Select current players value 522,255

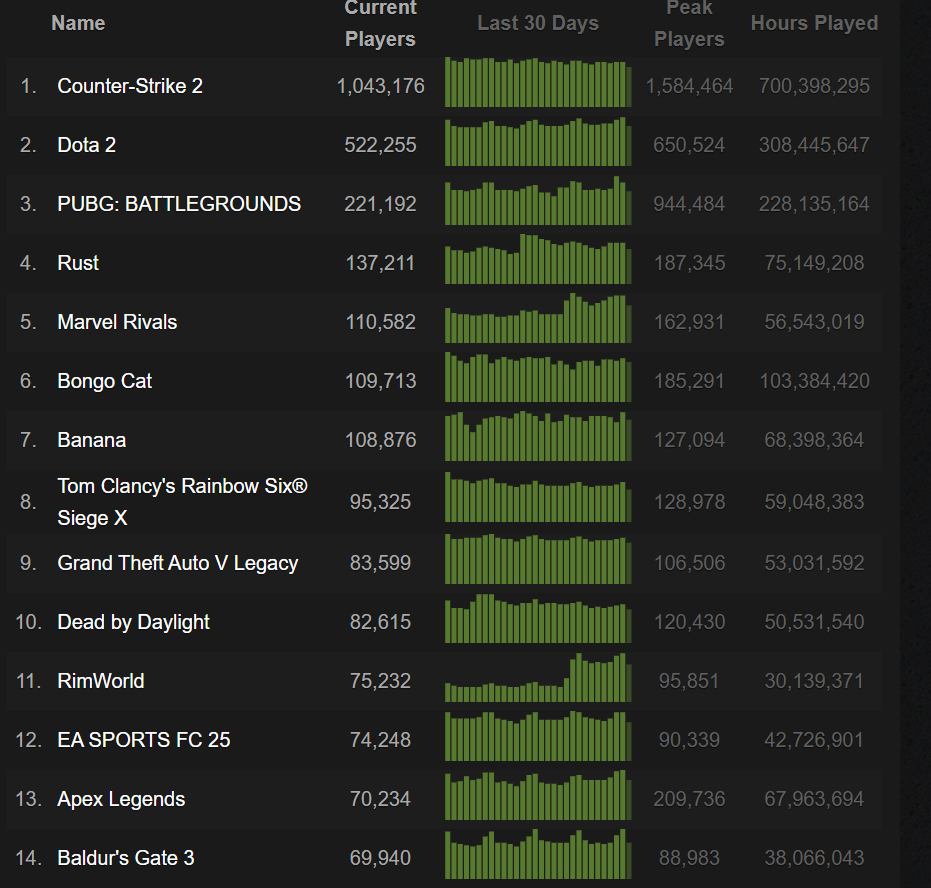381,145
